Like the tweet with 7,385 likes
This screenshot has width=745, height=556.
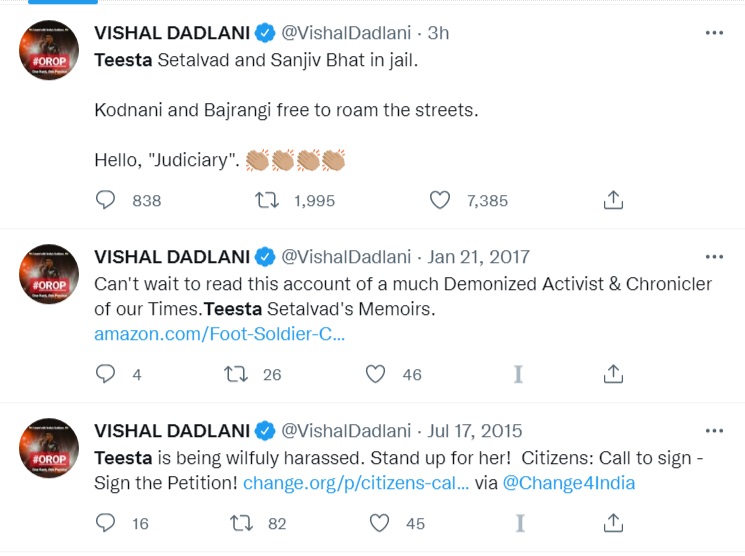440,200
